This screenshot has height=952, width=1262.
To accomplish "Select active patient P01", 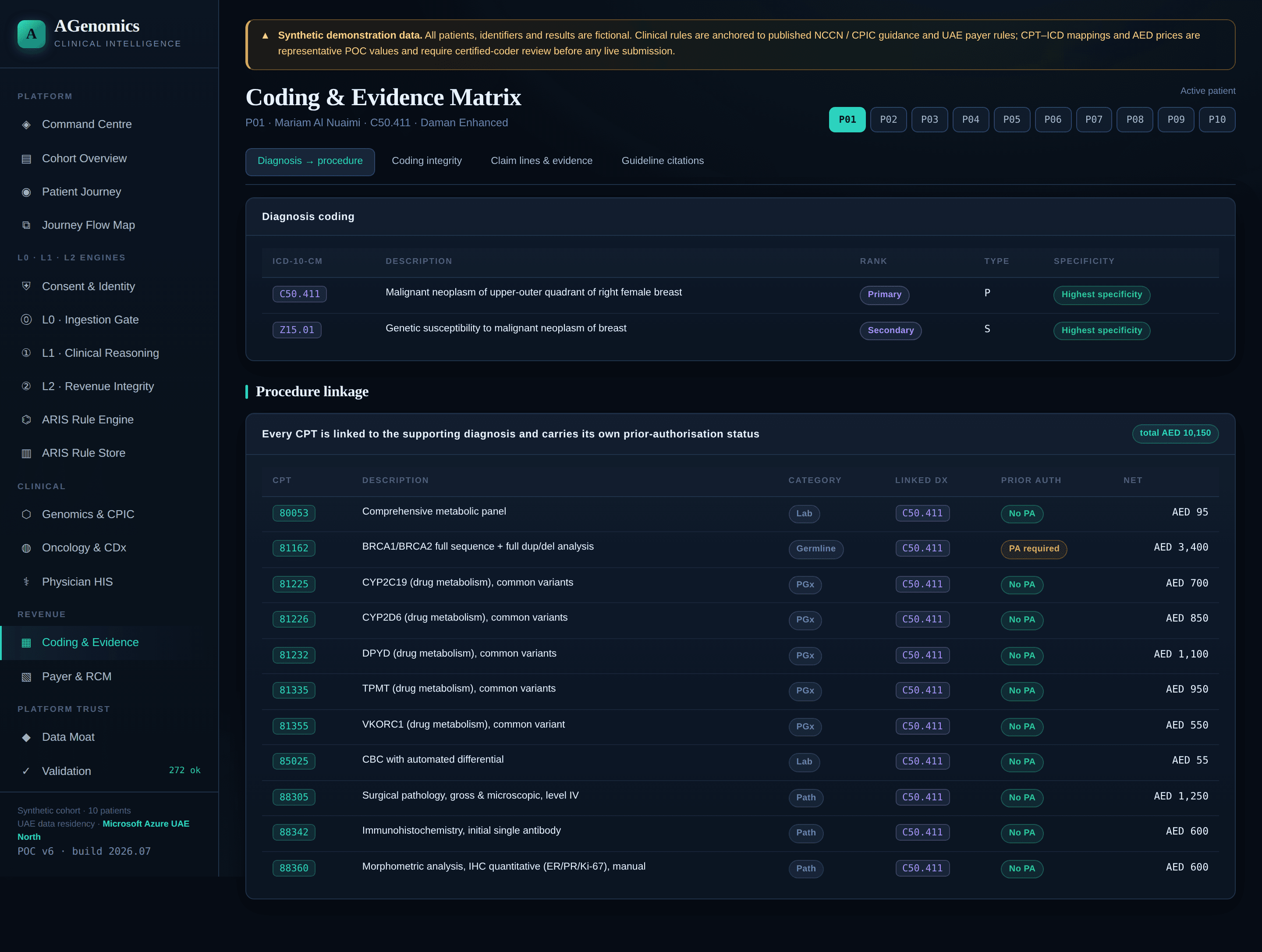I will click(847, 120).
